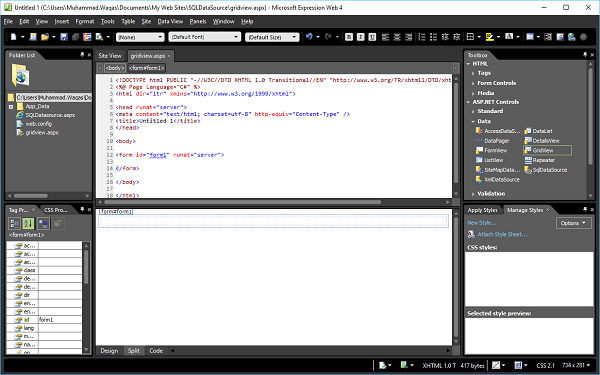Viewport: 600px width, 375px height.
Task: Select Split view at the bottom
Action: tap(134, 351)
